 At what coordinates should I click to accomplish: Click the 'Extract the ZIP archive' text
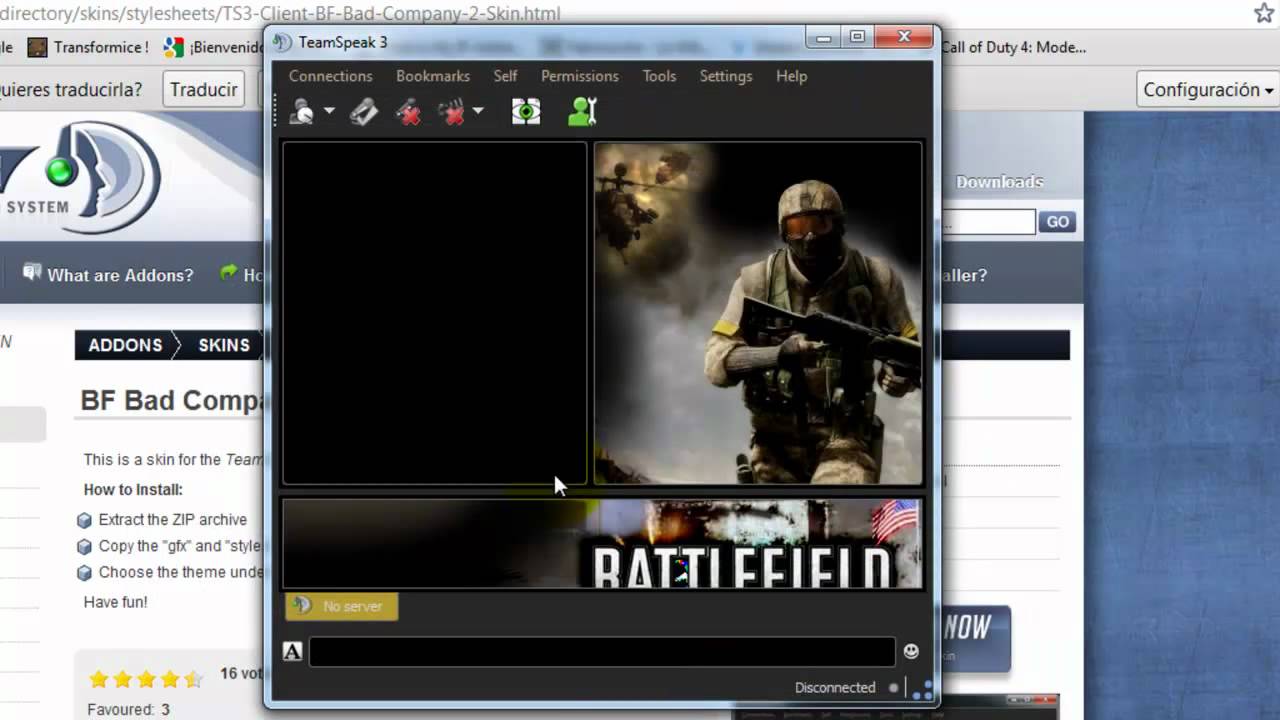click(172, 520)
